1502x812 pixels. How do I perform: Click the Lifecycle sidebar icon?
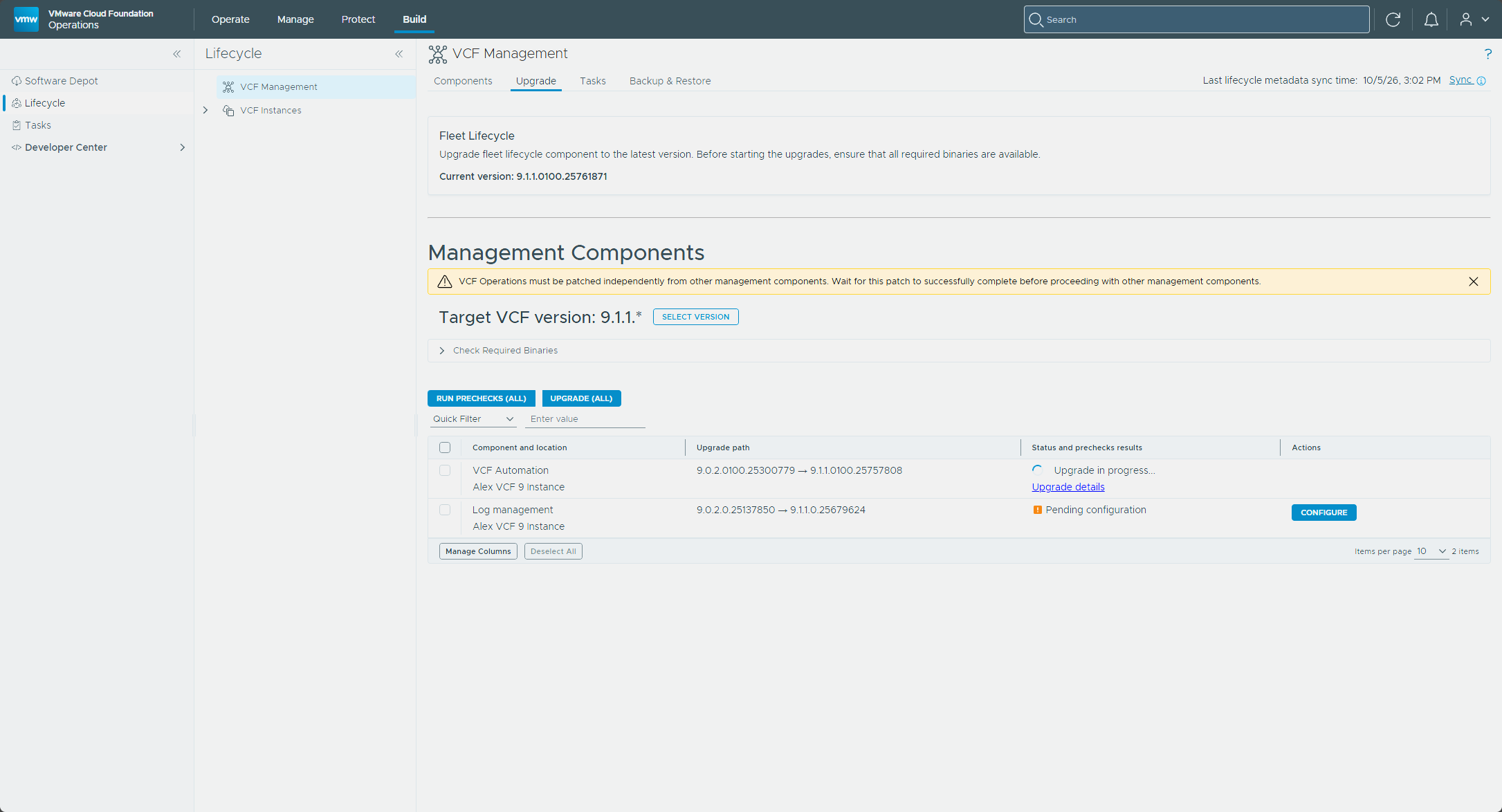tap(17, 103)
